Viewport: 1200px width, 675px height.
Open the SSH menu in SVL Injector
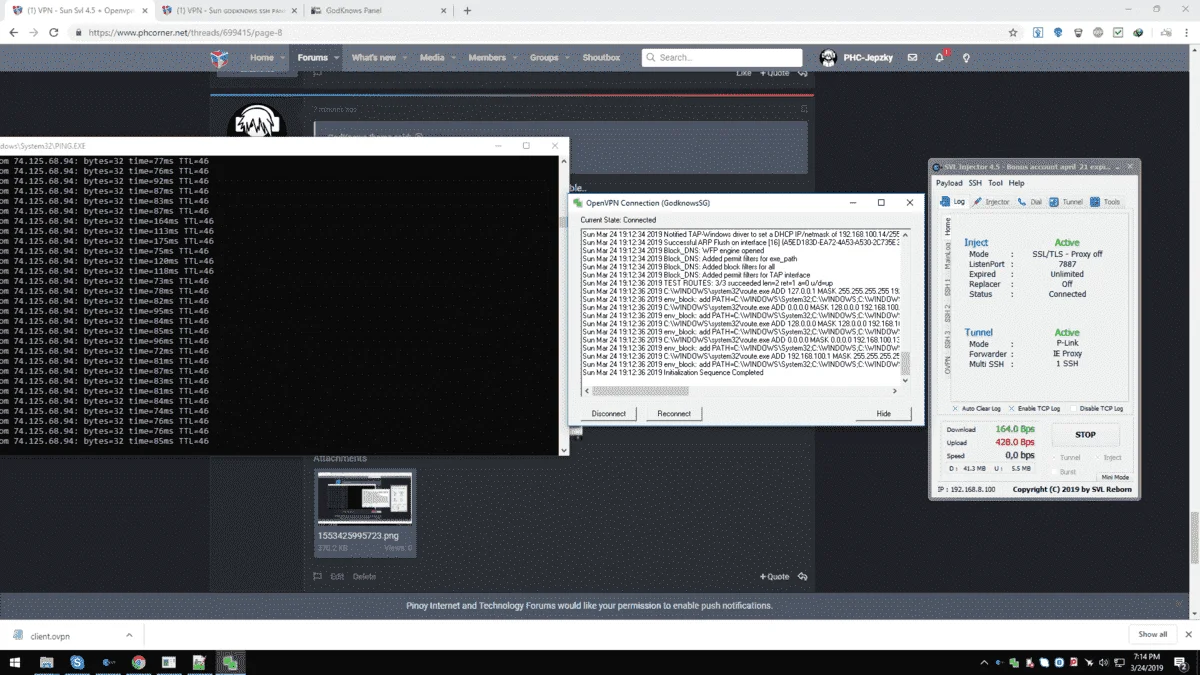coord(975,183)
